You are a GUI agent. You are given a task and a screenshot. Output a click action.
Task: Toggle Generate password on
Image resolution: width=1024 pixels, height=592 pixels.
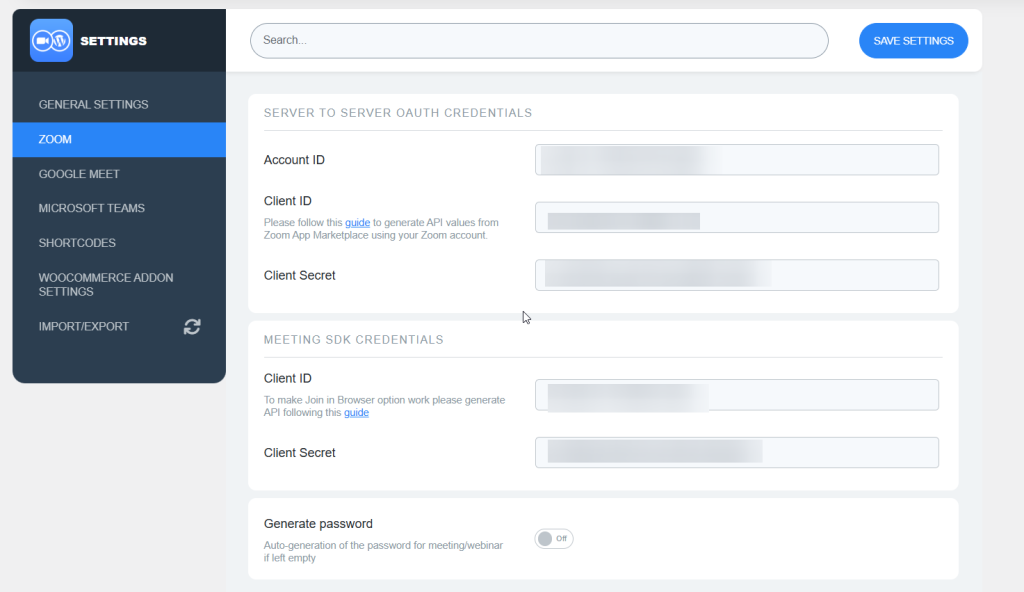[553, 538]
